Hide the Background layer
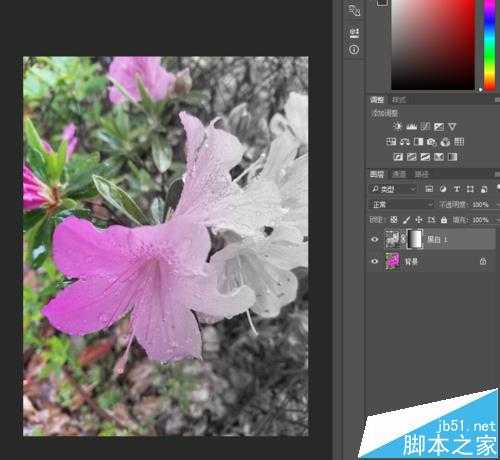Viewport: 500px width, 460px height. [x=375, y=261]
